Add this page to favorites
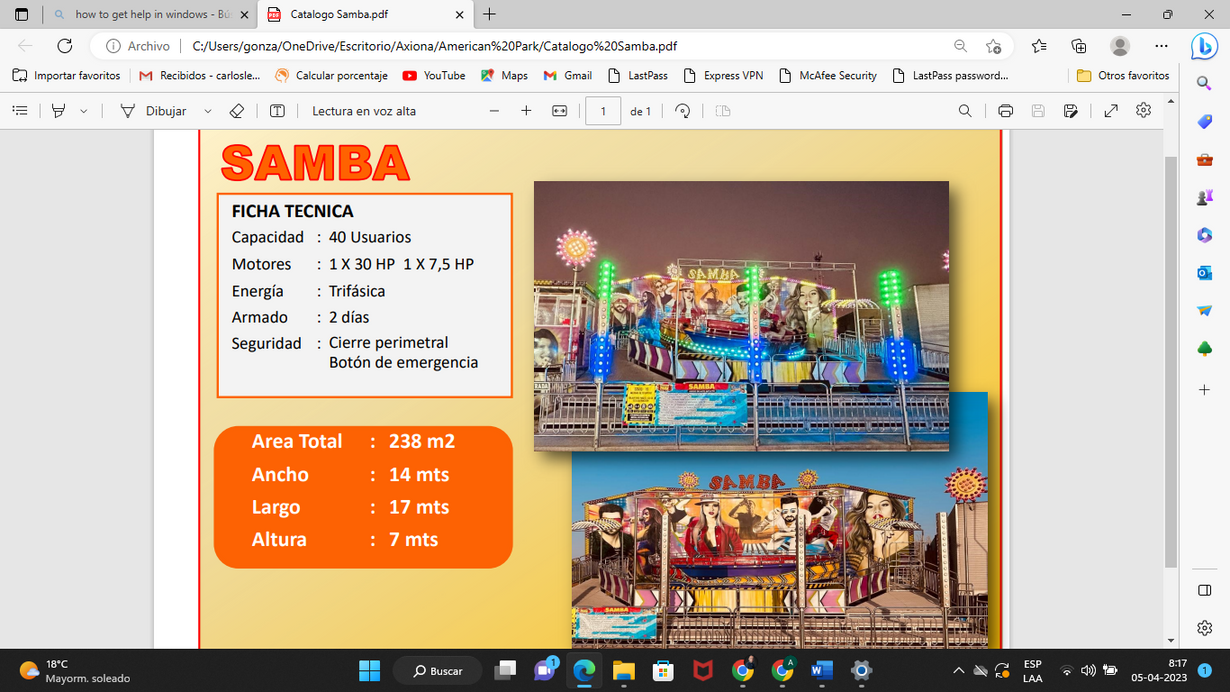The image size is (1230, 692). (x=993, y=46)
